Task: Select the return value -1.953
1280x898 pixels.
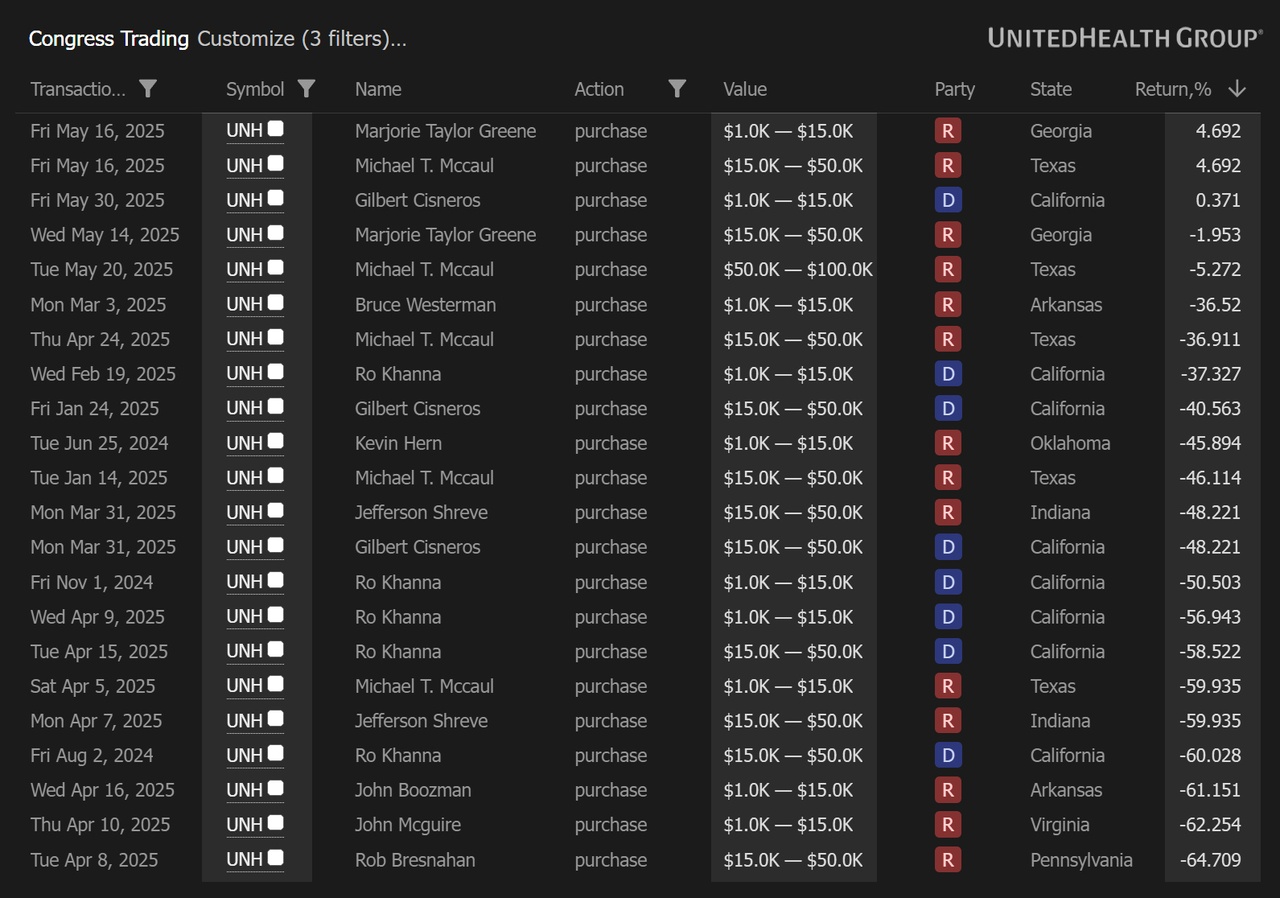Action: coord(1215,235)
